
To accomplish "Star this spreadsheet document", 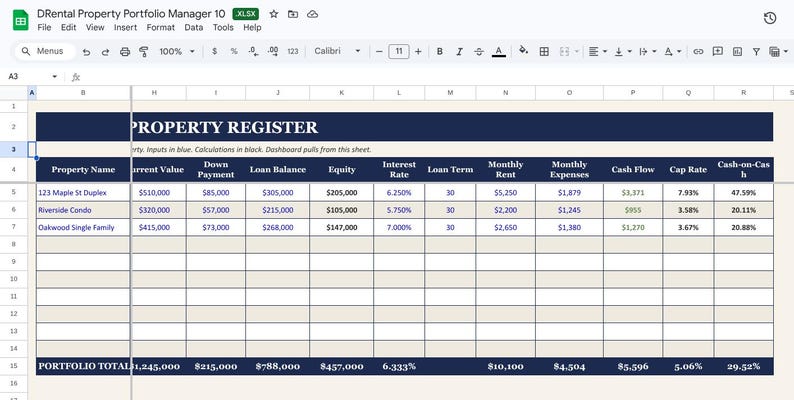I will pyautogui.click(x=273, y=14).
